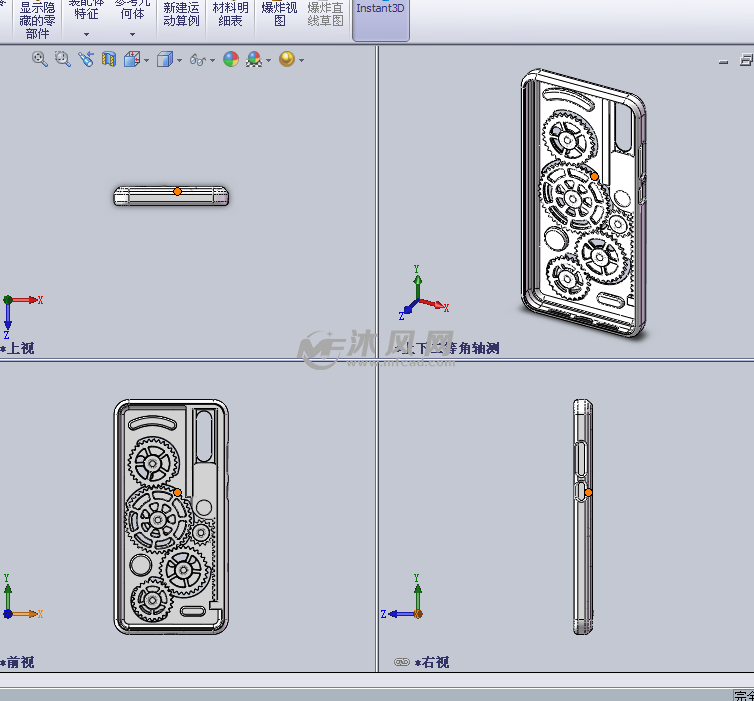Activate the Section View tool
Viewport: 754px width, 701px height.
click(109, 59)
